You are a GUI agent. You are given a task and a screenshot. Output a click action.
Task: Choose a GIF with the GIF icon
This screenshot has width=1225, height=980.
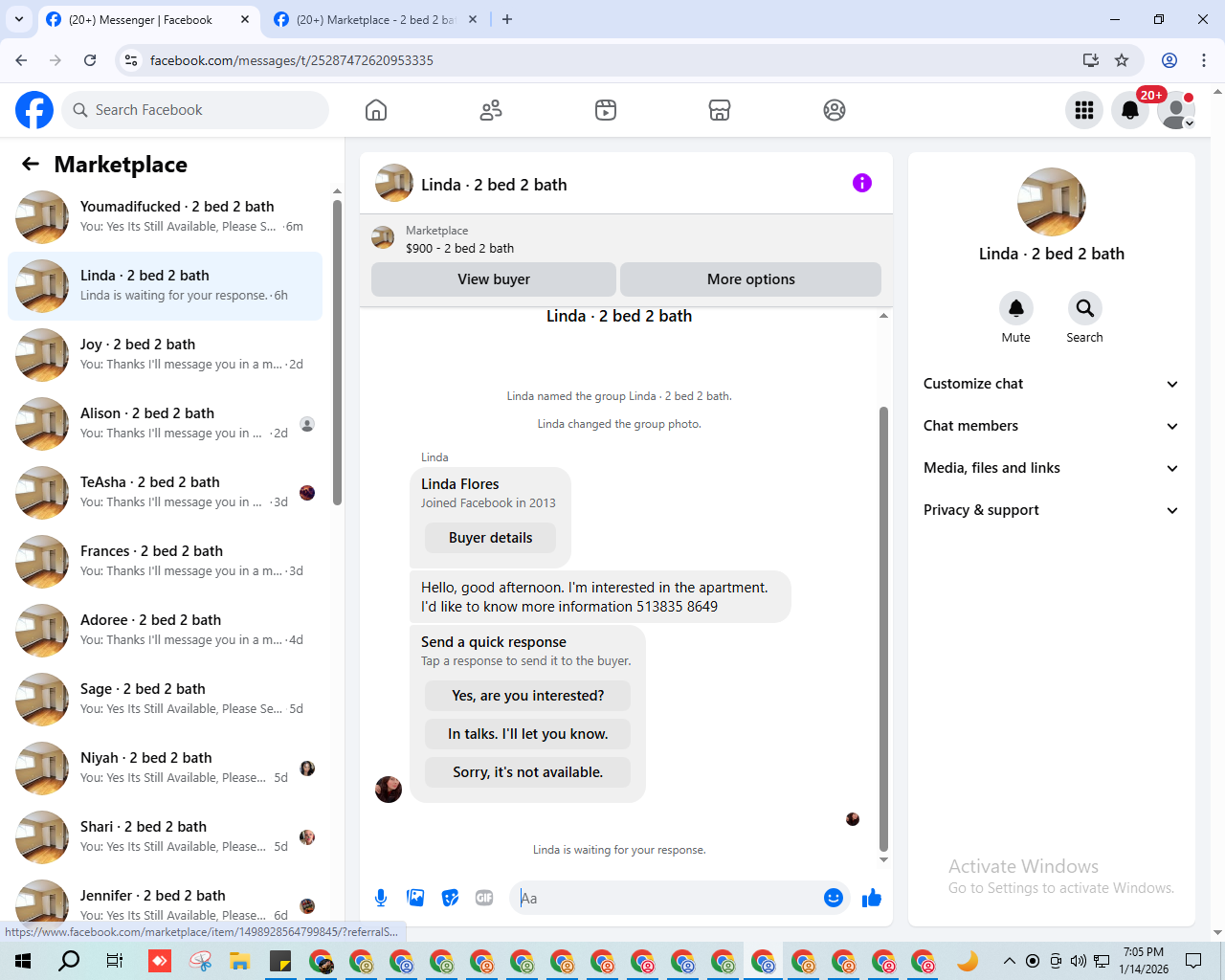[484, 898]
